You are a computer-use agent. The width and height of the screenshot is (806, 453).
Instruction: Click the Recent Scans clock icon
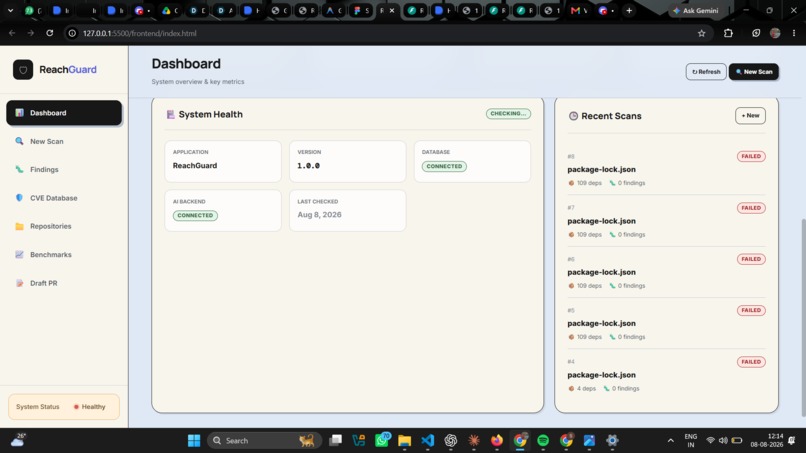573,116
